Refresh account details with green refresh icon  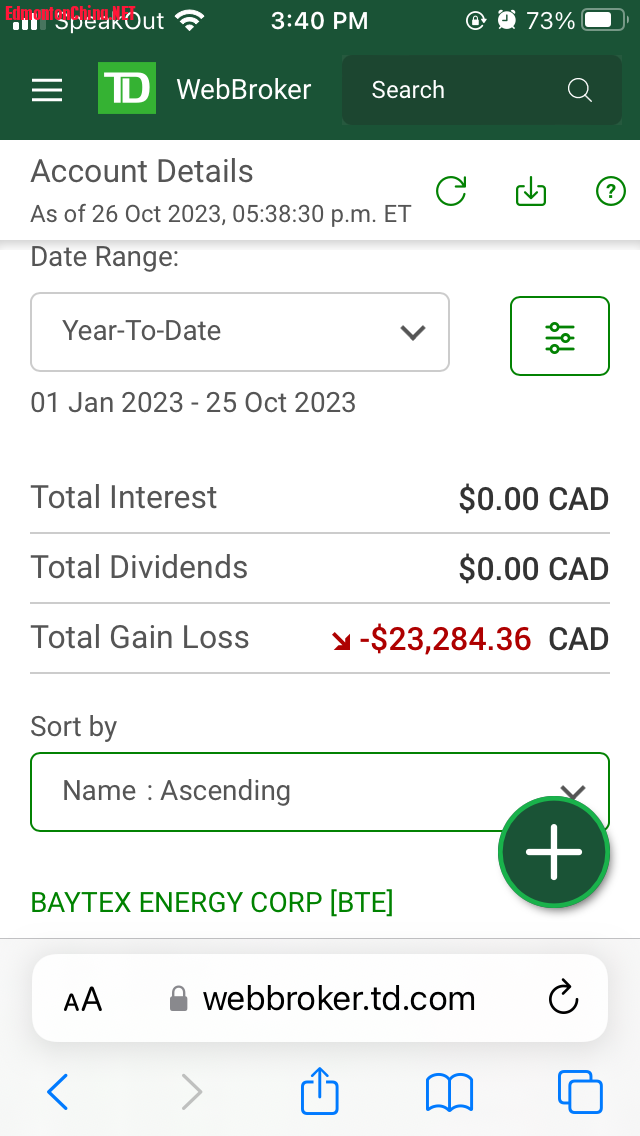tap(452, 191)
